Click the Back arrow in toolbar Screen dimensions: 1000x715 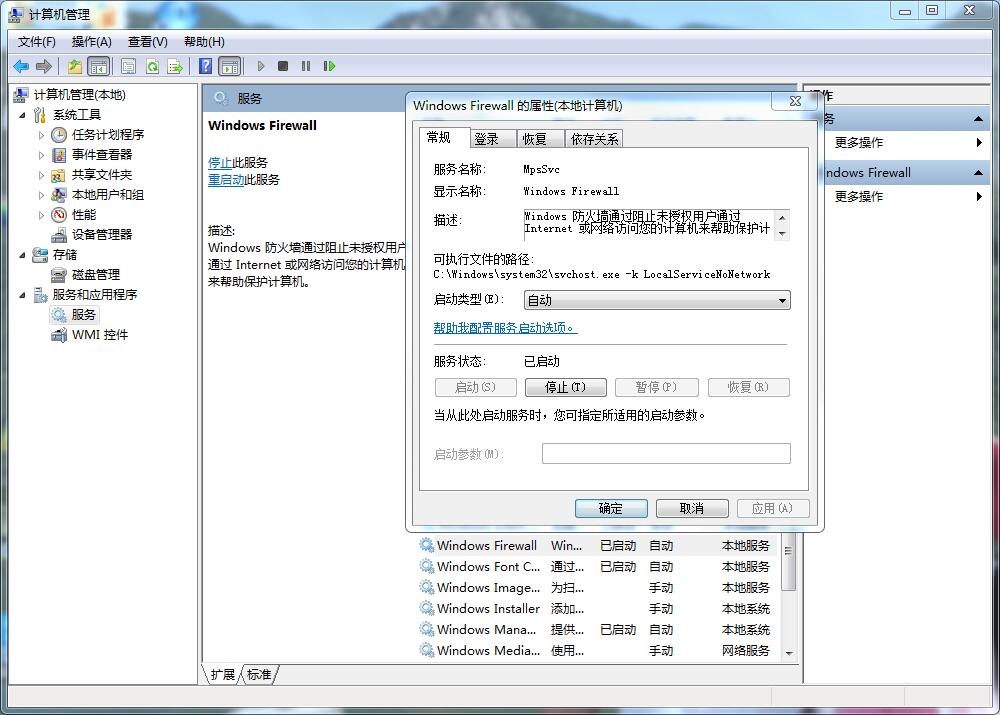click(20, 67)
